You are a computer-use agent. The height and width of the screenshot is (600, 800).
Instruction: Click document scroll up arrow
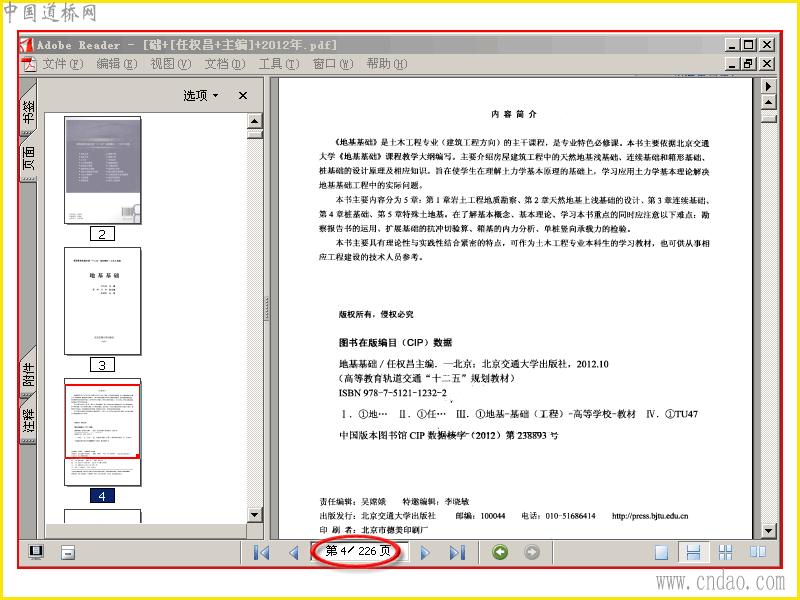[768, 102]
